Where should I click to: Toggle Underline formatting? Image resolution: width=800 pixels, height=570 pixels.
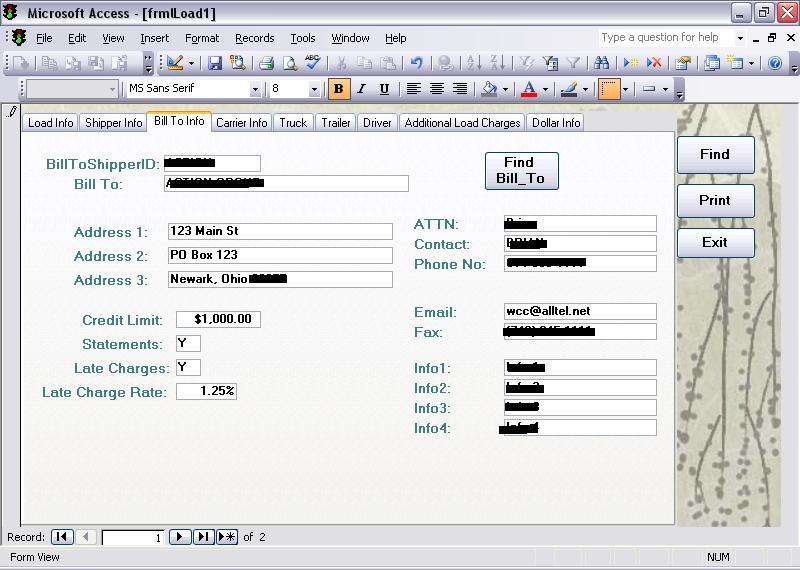tap(382, 89)
